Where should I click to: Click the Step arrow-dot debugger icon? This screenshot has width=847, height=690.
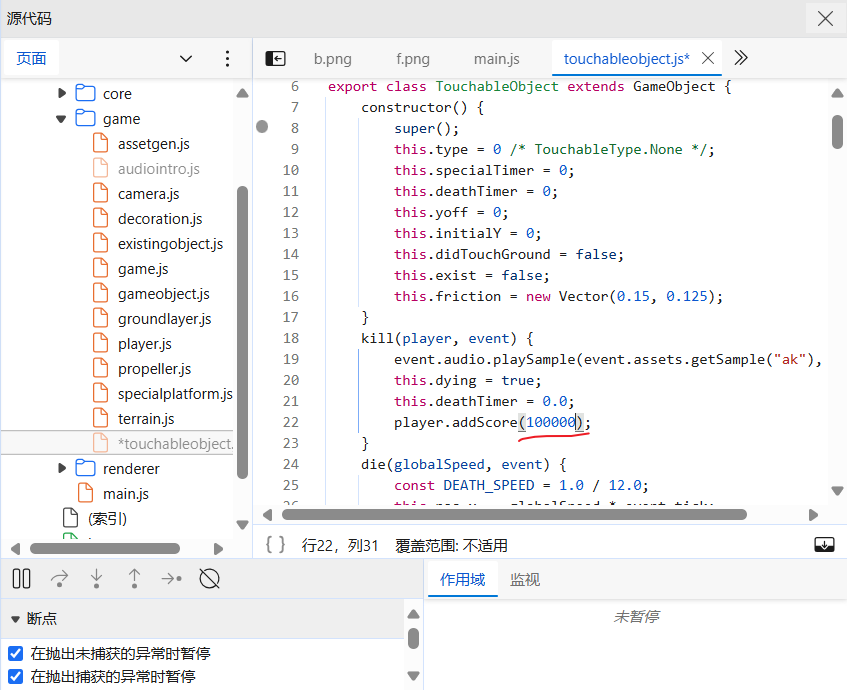pyautogui.click(x=172, y=579)
